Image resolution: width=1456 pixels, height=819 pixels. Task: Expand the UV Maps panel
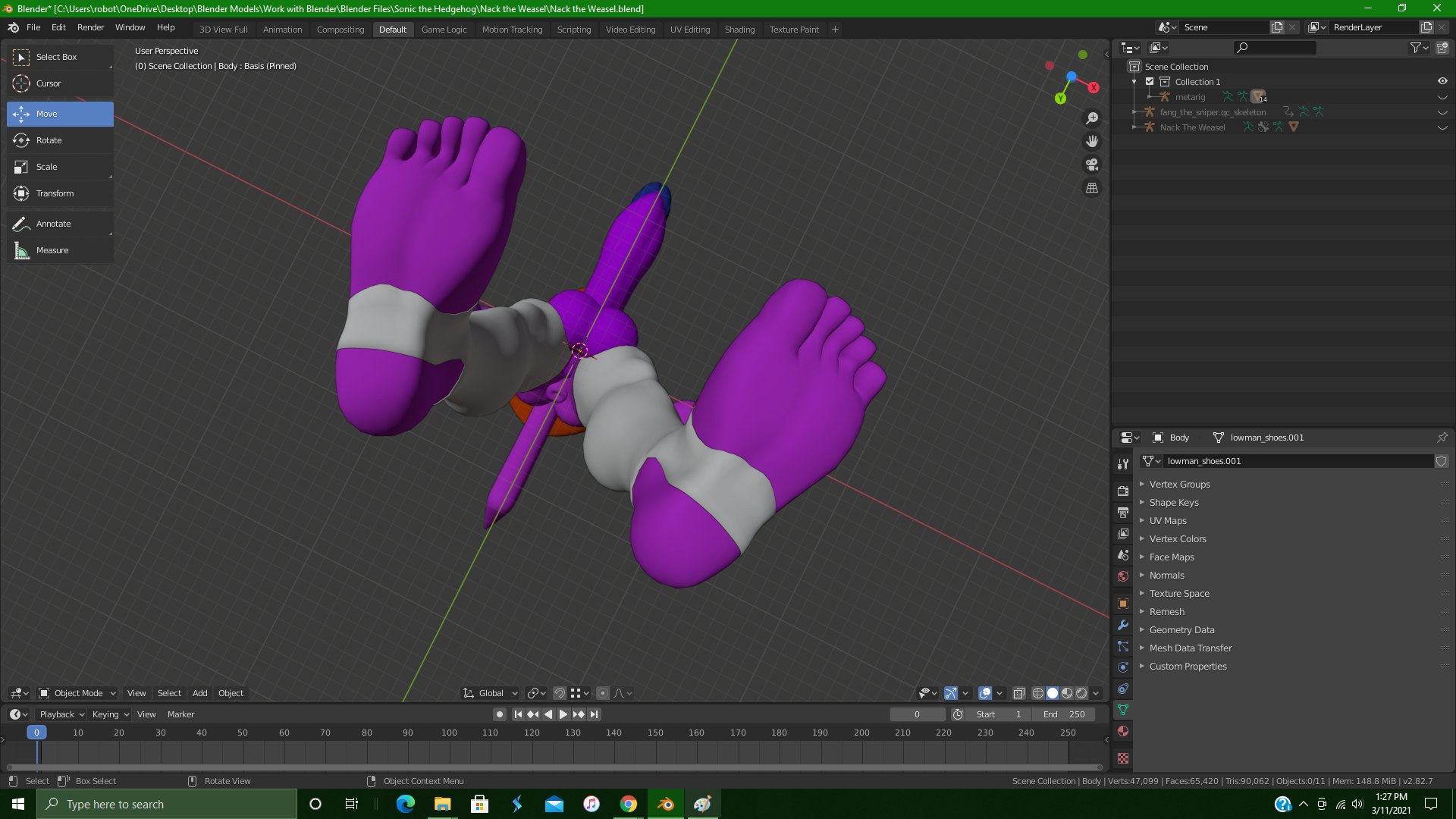[x=1167, y=521]
